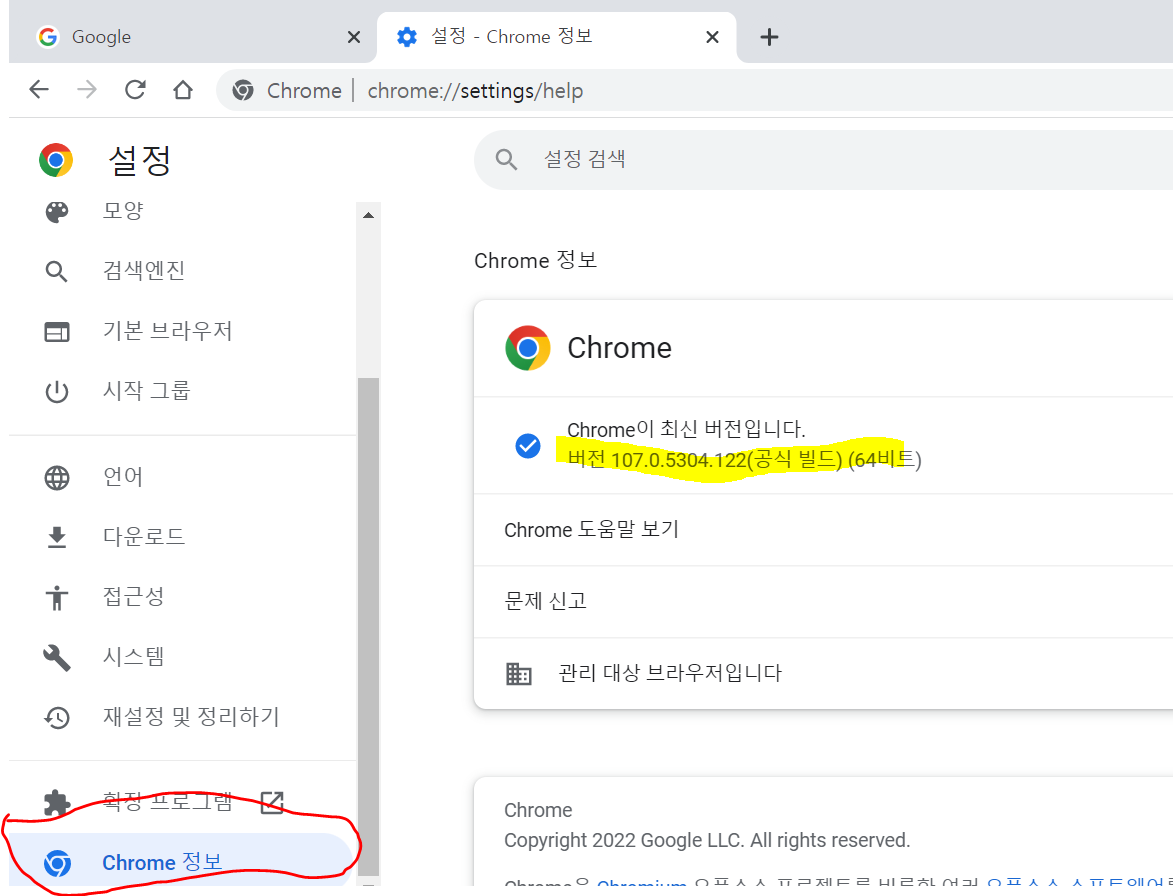Select the 시작 그룹 power icon

click(57, 390)
